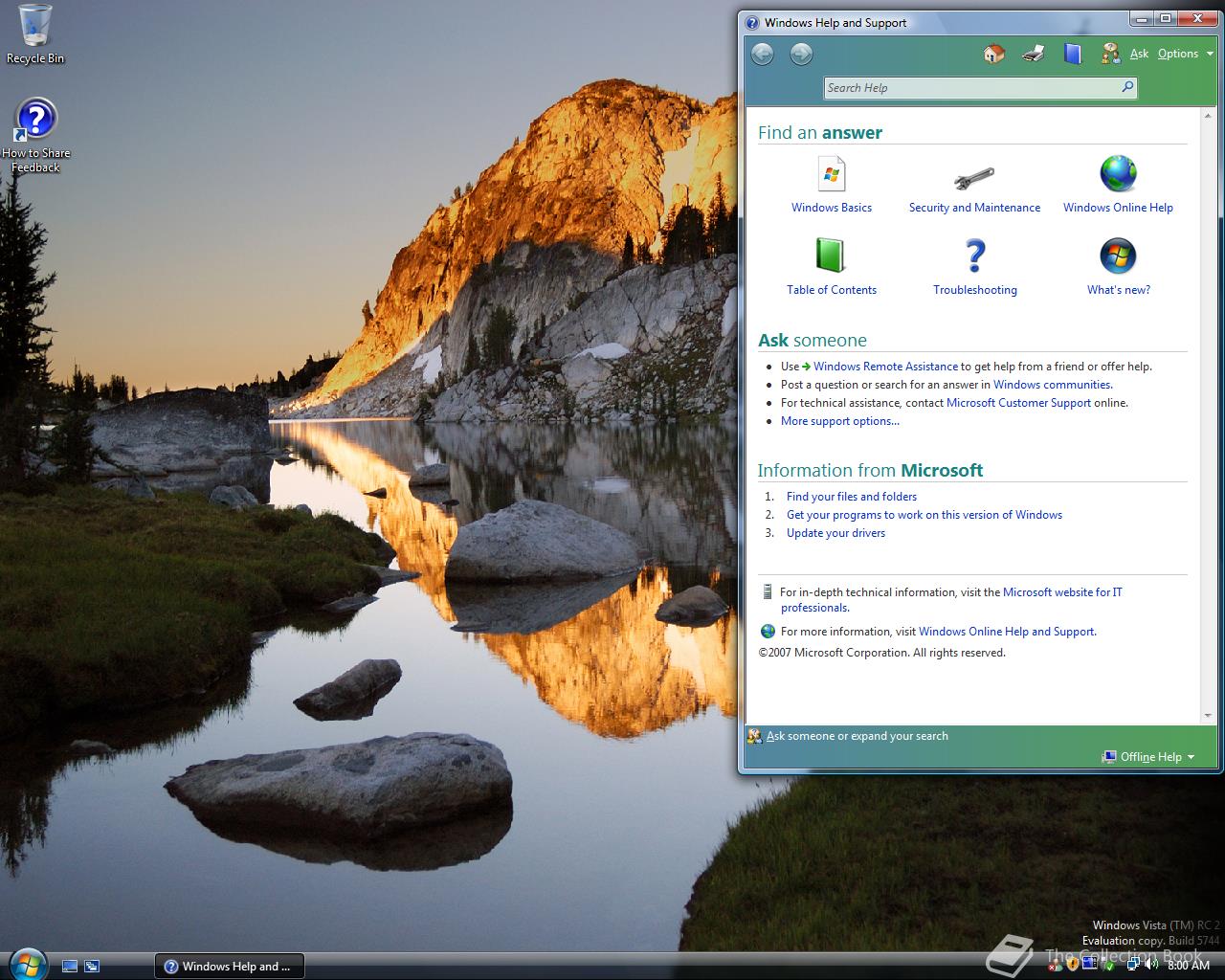
Task: Open the Help home page icon
Action: 994,54
